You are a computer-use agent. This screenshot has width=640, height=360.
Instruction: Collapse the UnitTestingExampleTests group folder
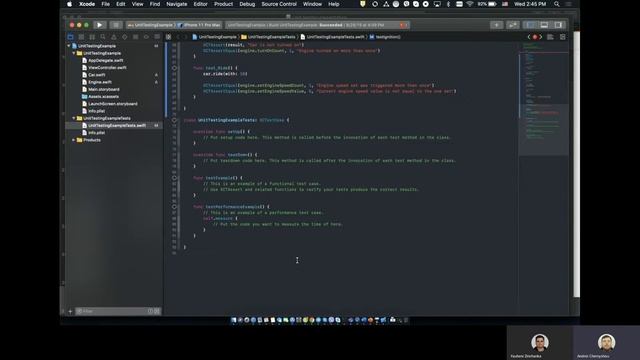74,118
